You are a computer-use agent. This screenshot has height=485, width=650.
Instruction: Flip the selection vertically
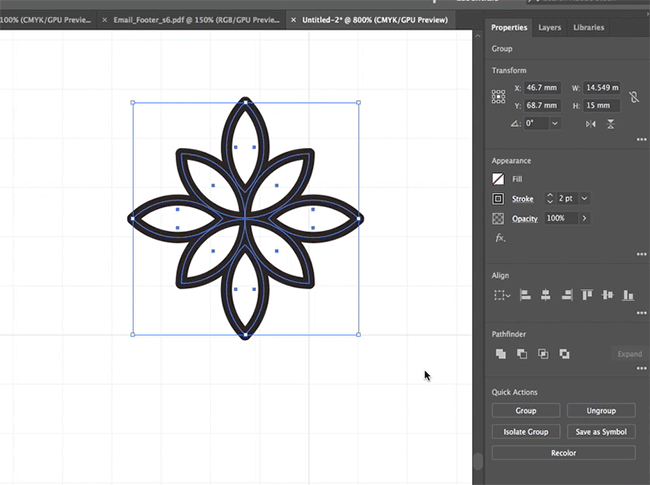611,123
